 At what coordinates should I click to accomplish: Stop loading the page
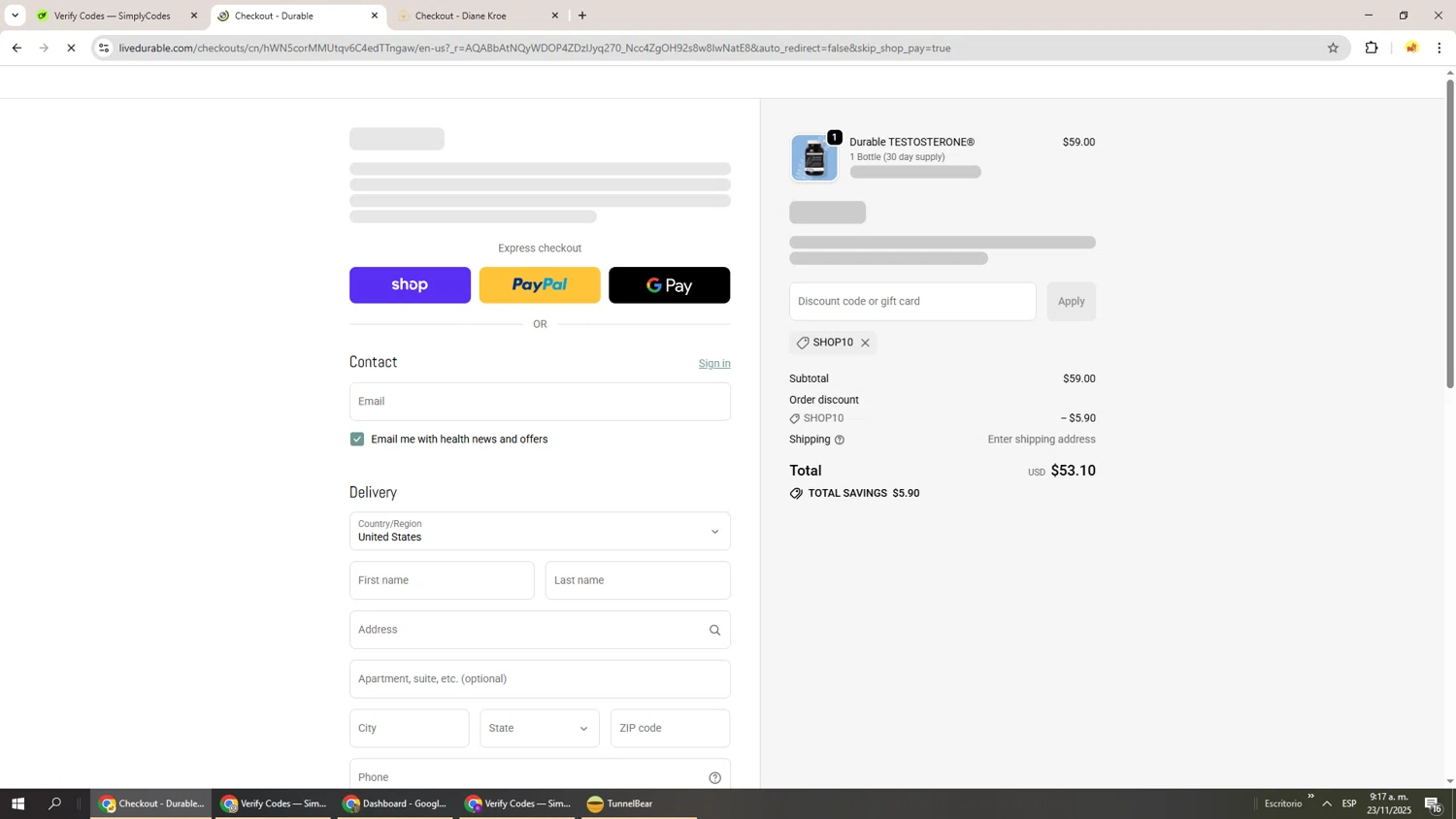(x=71, y=48)
